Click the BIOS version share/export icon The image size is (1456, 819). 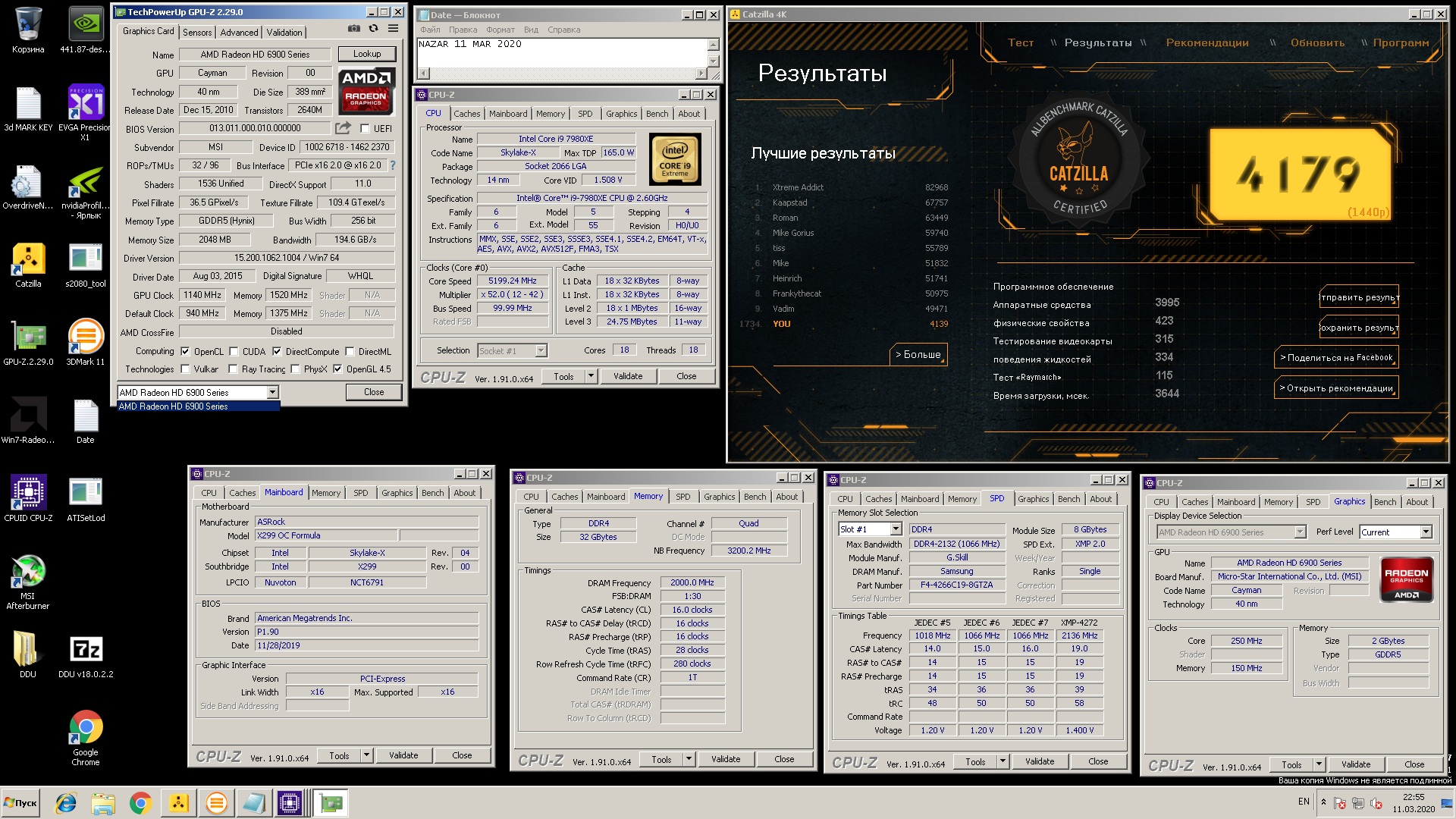click(344, 128)
